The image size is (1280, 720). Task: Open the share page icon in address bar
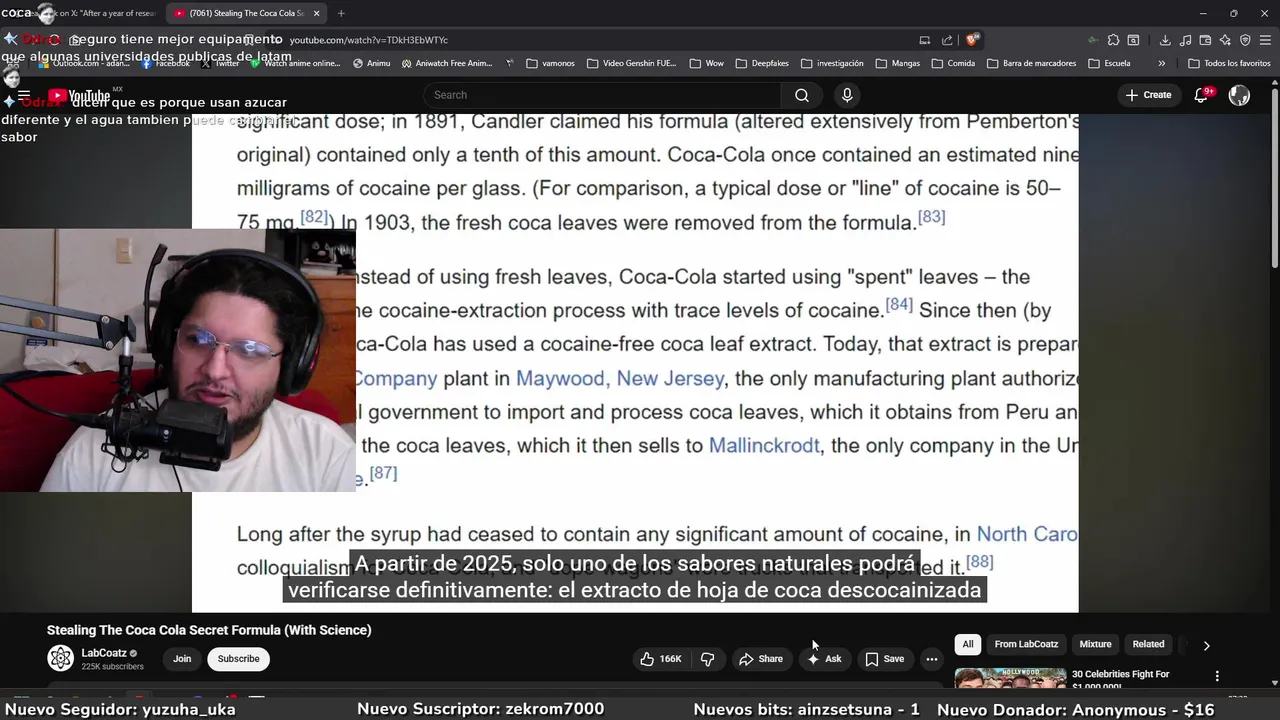(x=947, y=40)
